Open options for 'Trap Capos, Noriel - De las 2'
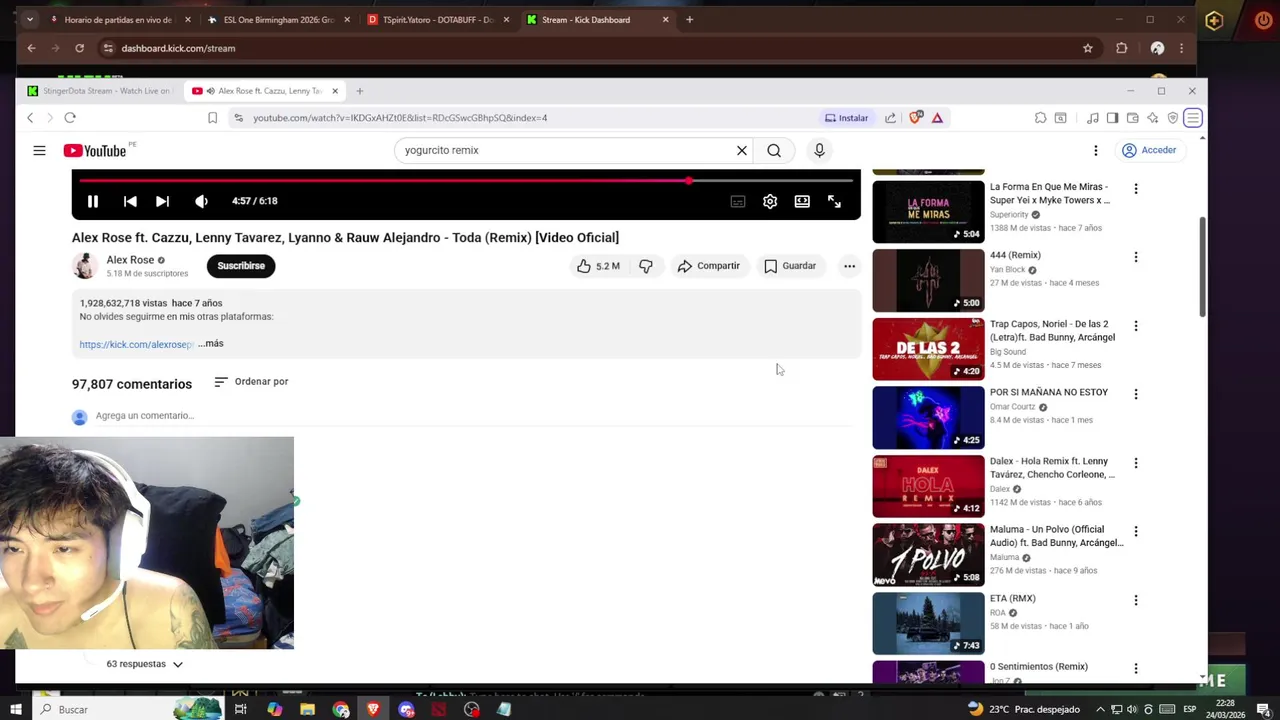This screenshot has height=720, width=1280. tap(1135, 326)
